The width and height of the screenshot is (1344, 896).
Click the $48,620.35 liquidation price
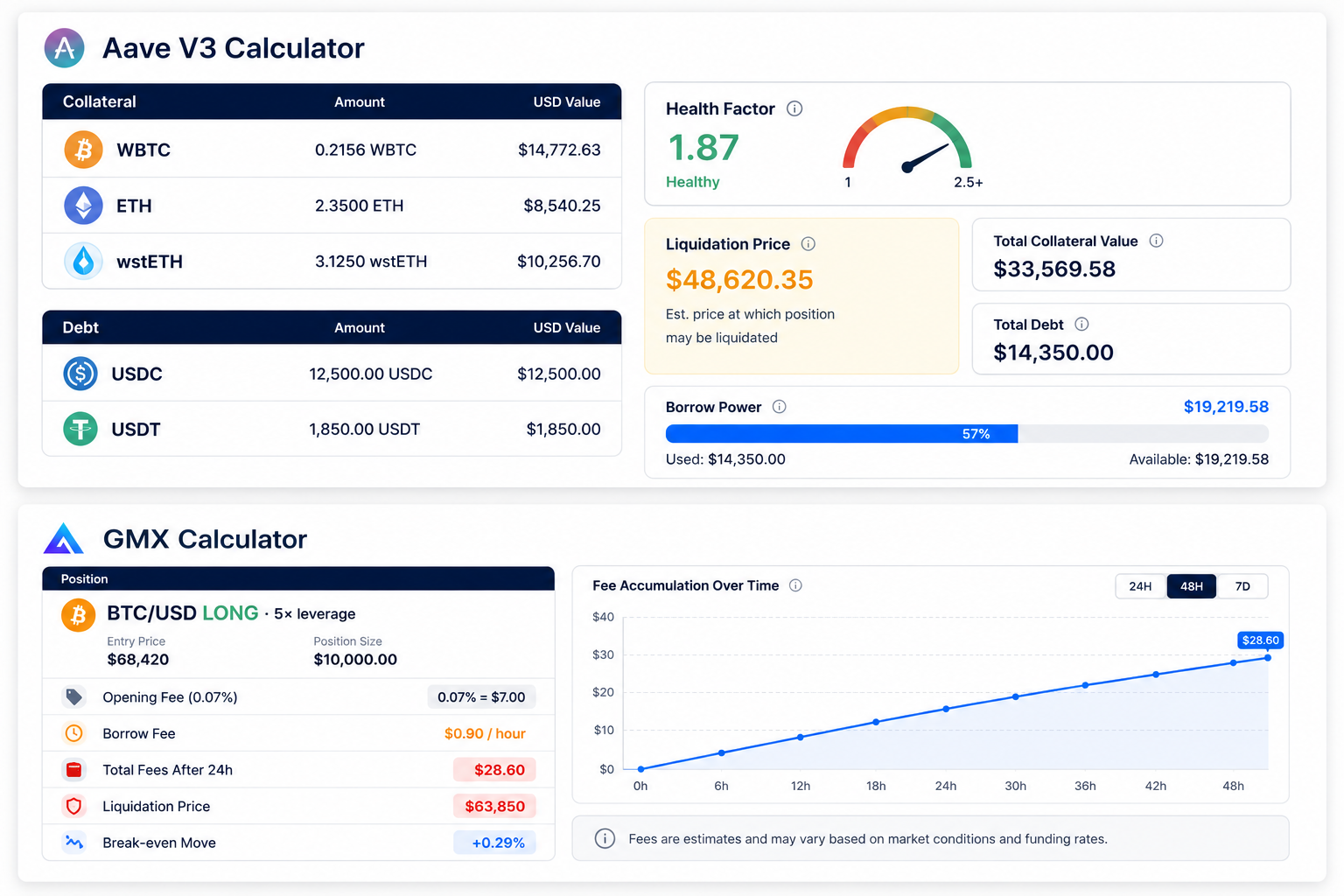[x=739, y=279]
